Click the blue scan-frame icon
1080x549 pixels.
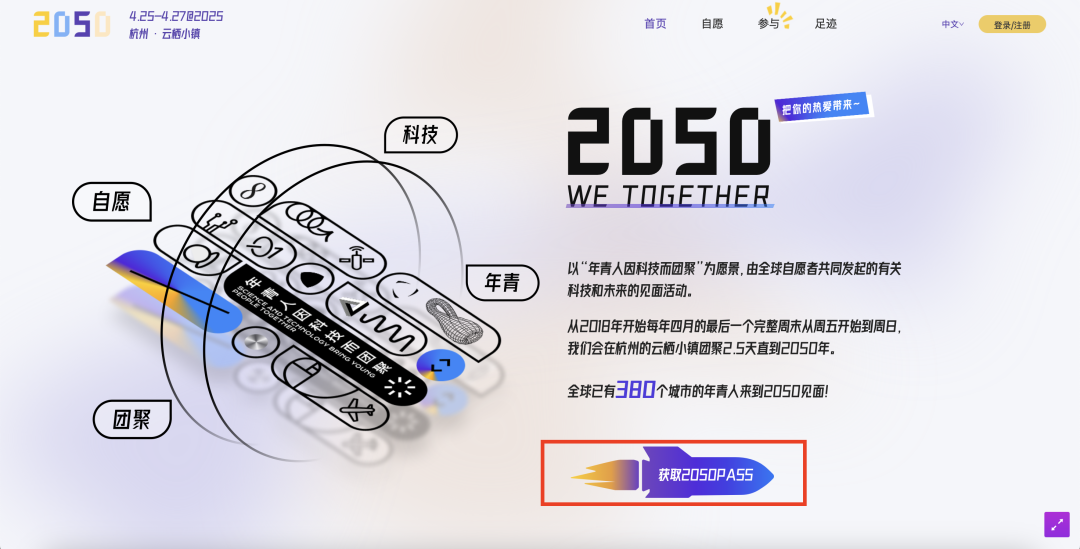coord(440,365)
